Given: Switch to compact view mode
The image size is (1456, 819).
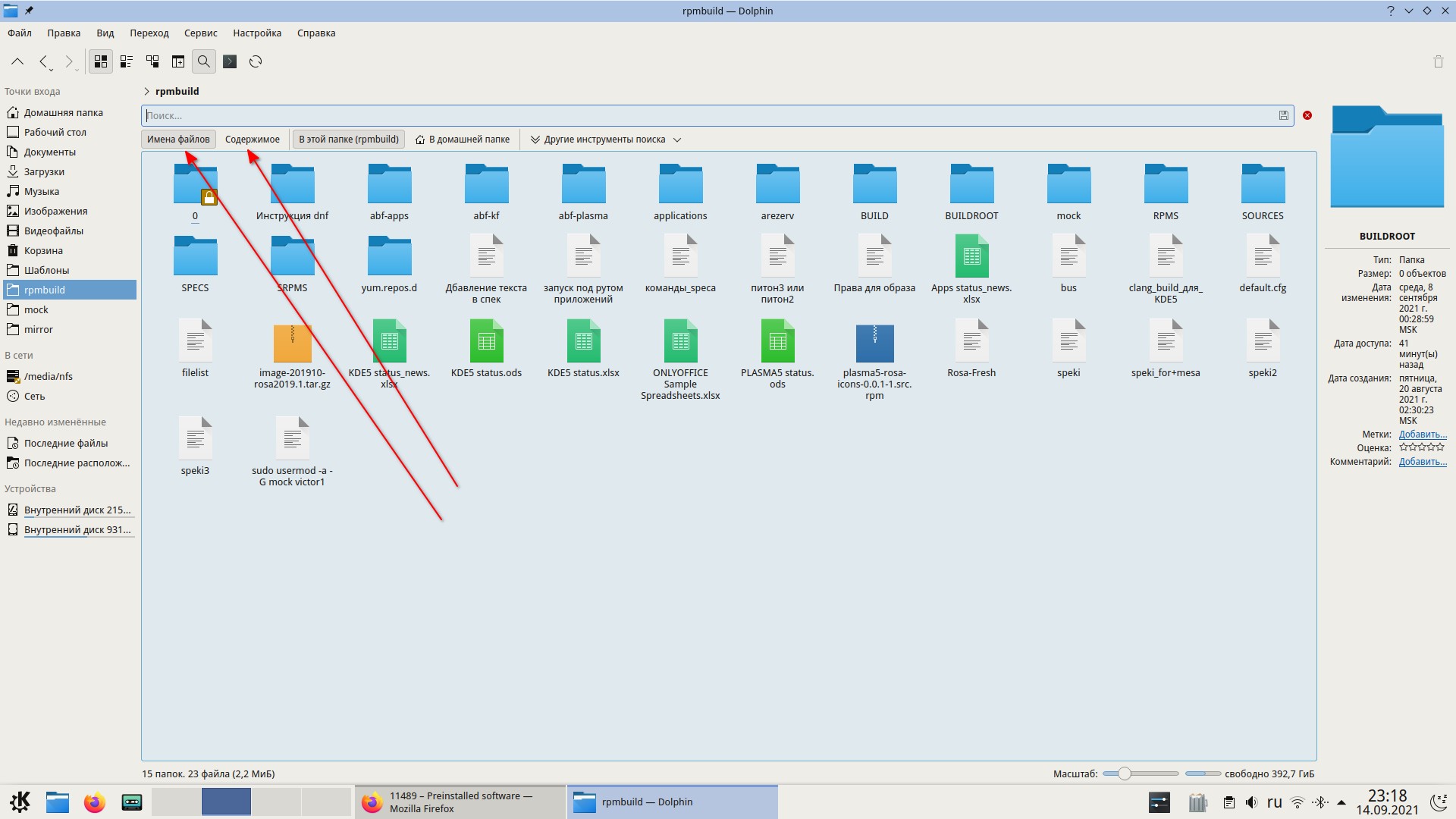Looking at the screenshot, I should pyautogui.click(x=127, y=61).
